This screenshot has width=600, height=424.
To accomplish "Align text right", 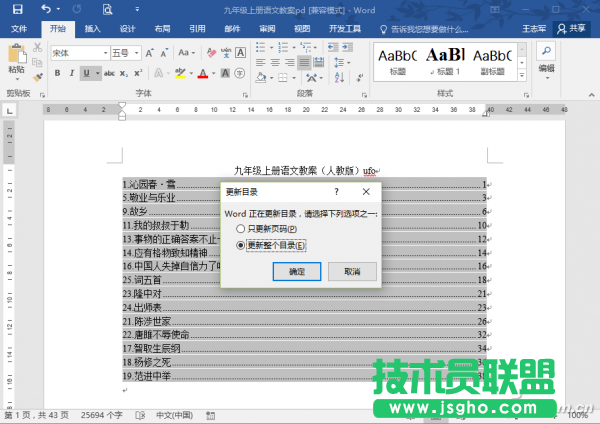I will [x=290, y=62].
